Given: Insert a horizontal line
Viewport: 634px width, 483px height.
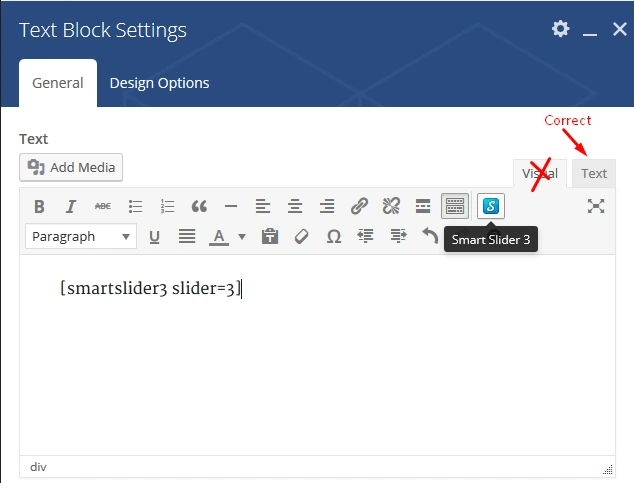Looking at the screenshot, I should pyautogui.click(x=231, y=207).
